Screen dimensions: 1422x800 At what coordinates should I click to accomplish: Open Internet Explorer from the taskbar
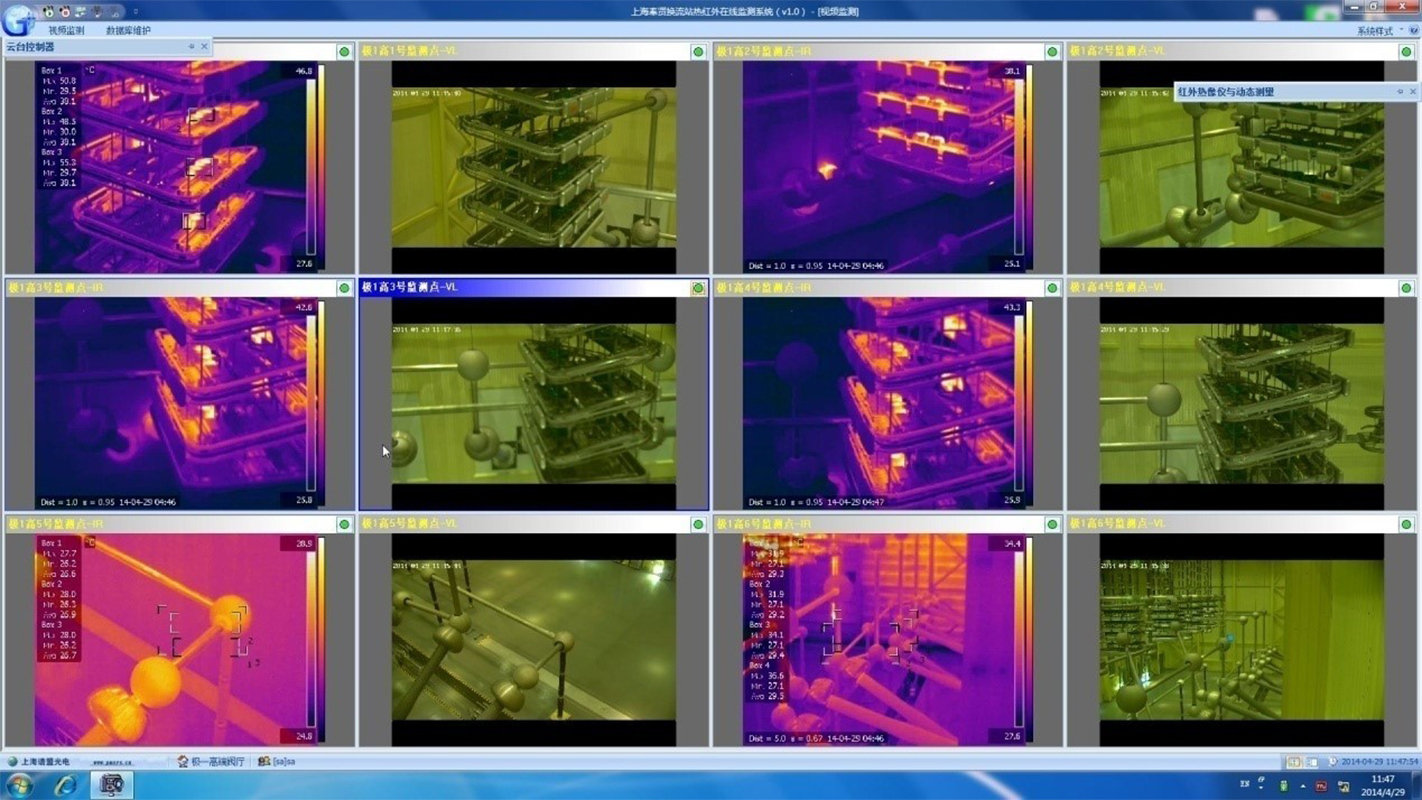tap(66, 785)
